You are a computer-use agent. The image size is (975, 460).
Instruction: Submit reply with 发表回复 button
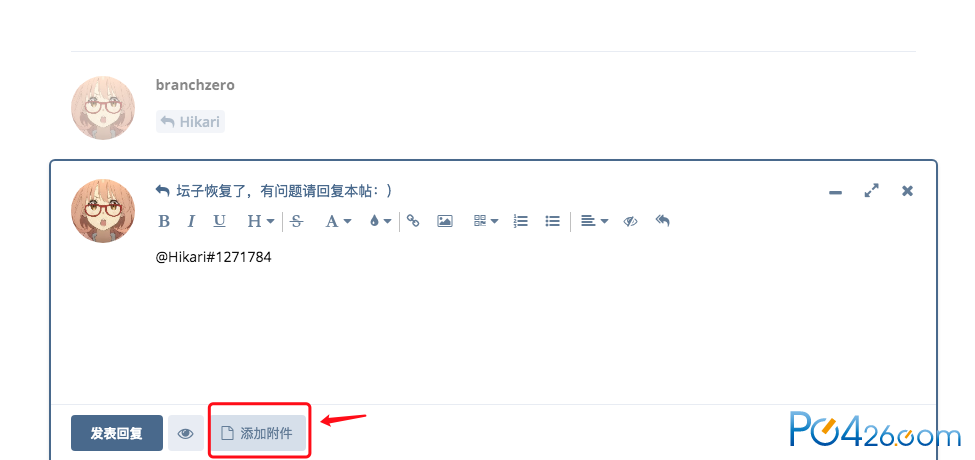click(117, 433)
